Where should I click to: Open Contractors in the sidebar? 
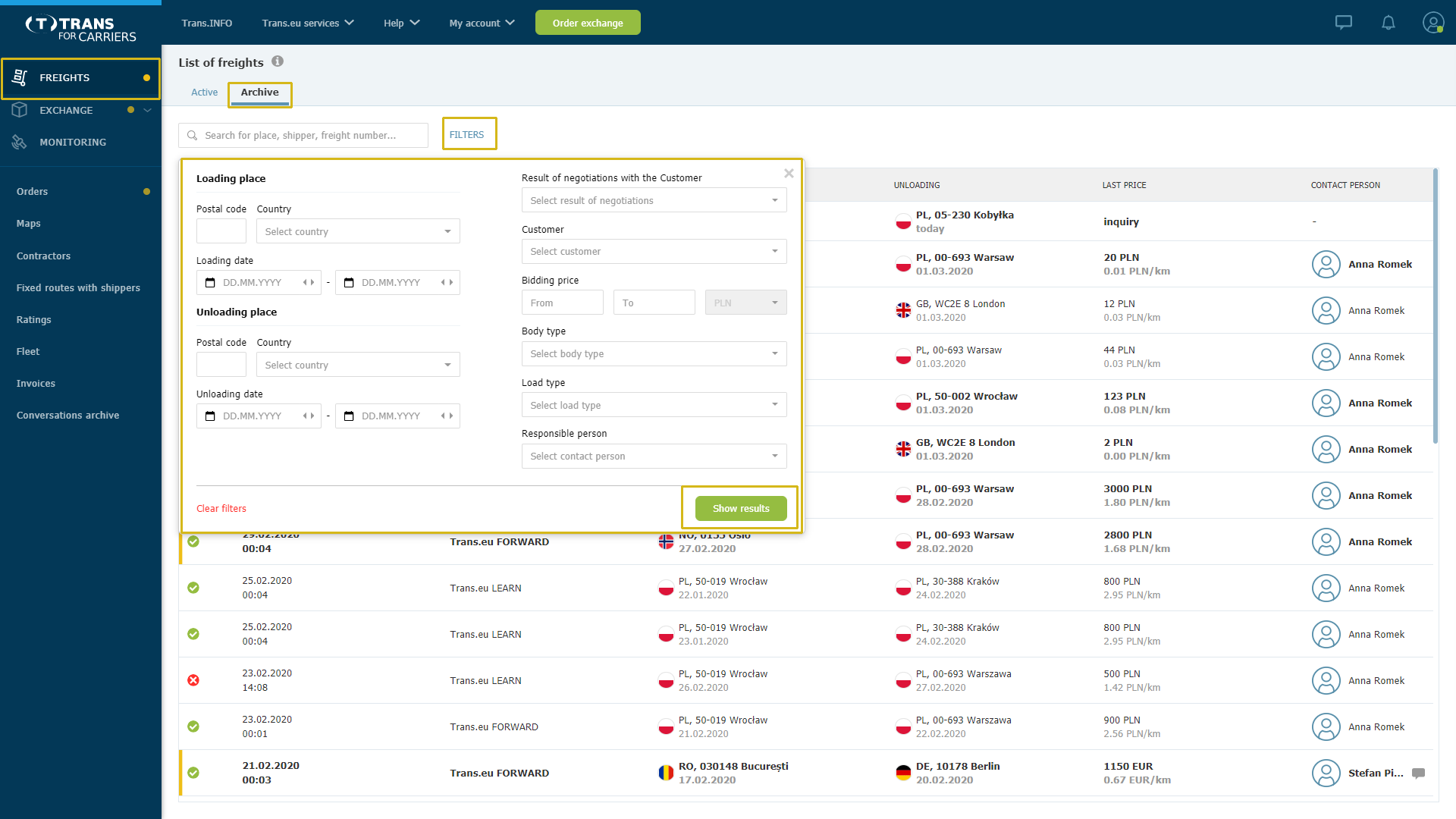point(43,256)
